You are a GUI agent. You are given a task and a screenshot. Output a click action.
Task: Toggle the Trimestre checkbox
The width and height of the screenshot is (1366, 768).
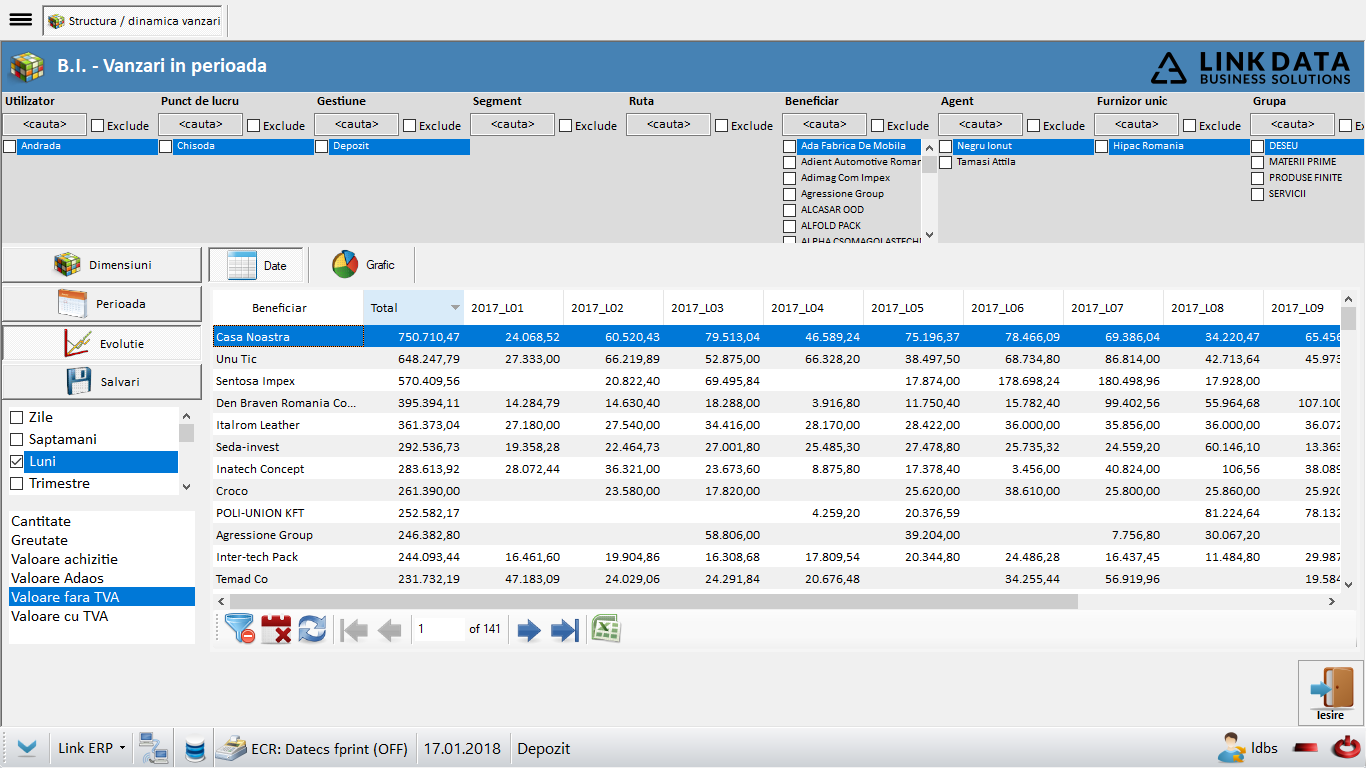[16, 483]
